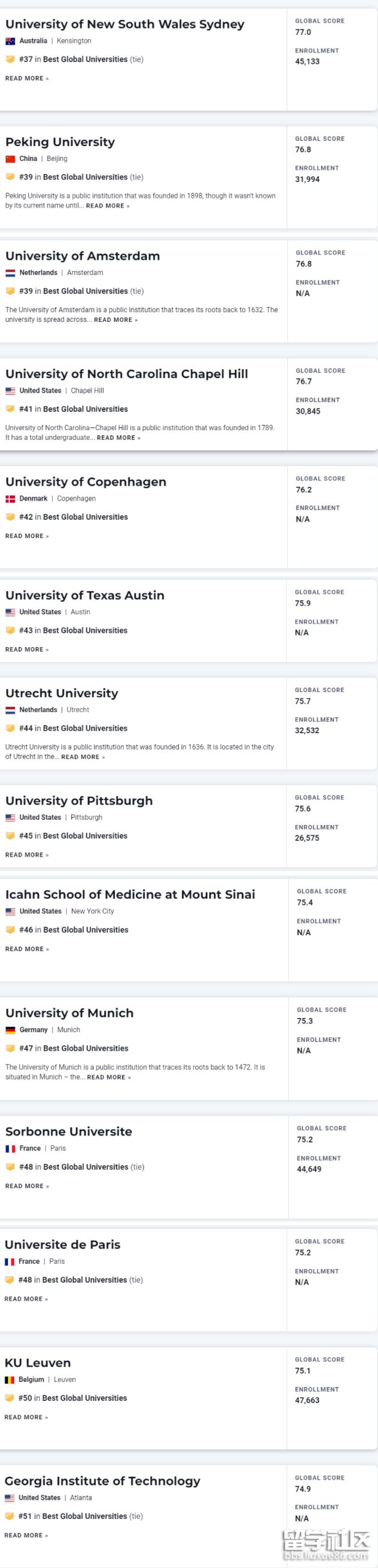The image size is (378, 1568).
Task: Expand Read More for Peking University
Action: [107, 206]
